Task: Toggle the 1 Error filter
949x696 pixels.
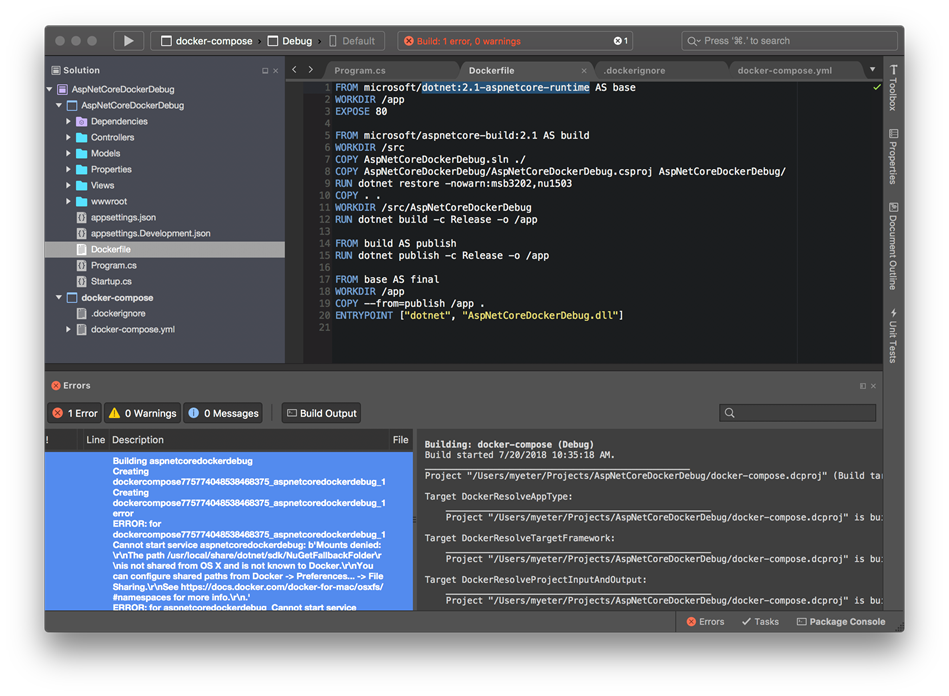Action: point(76,413)
